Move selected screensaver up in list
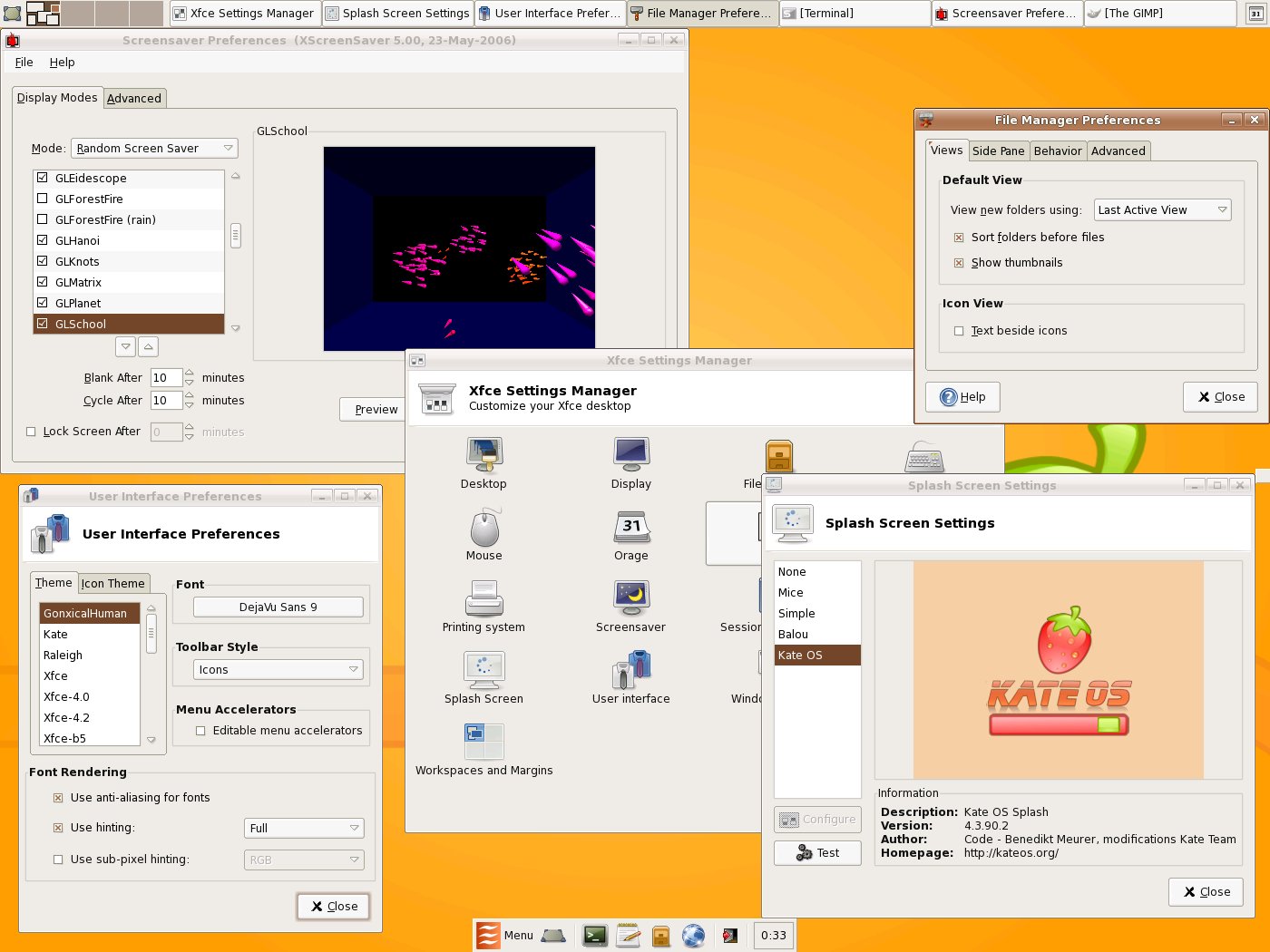Screen dimensions: 1270x952 (149, 346)
